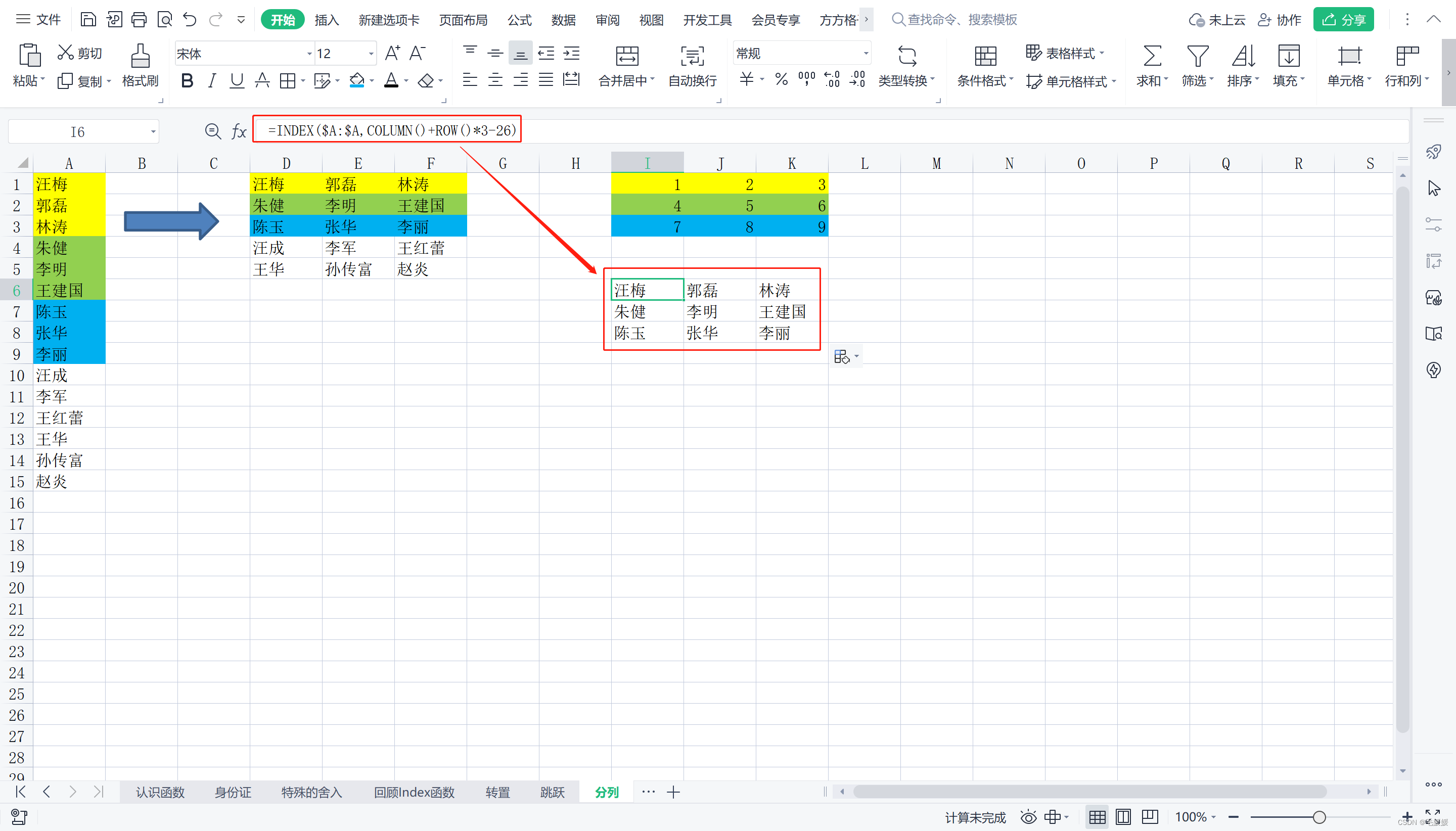Image resolution: width=1456 pixels, height=831 pixels.
Task: Click the zoom slider handle
Action: coord(1319,817)
